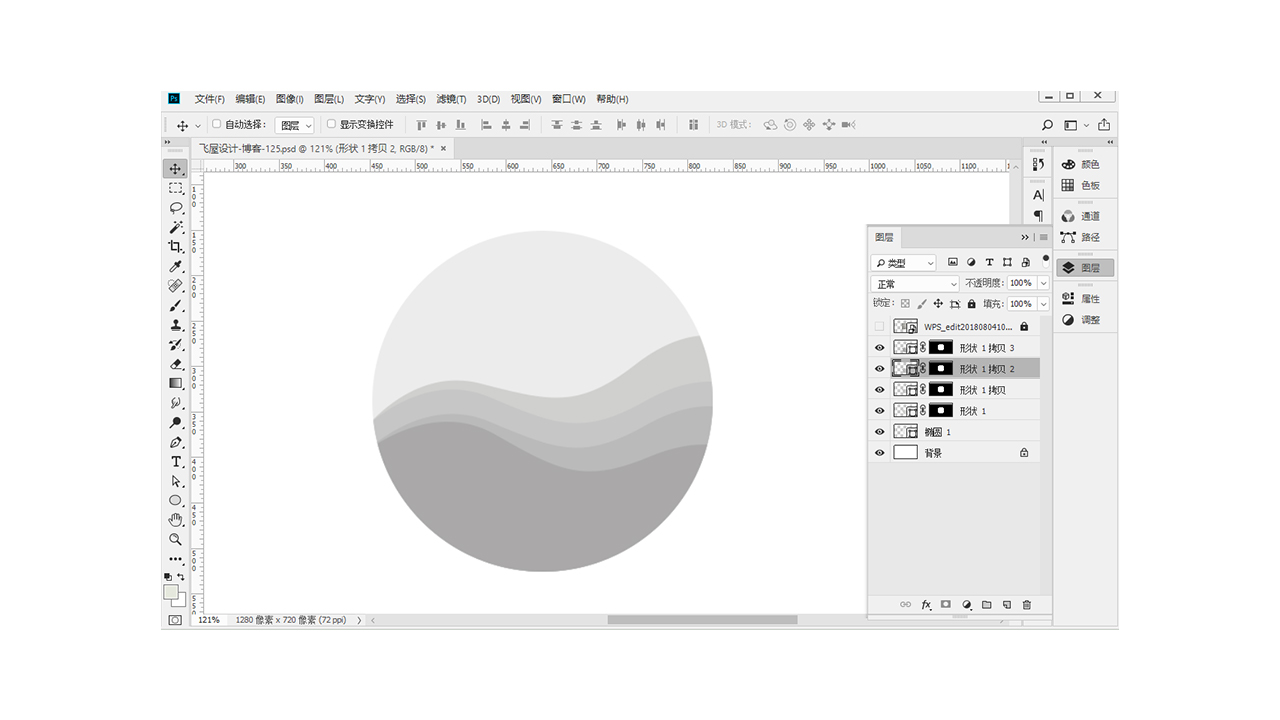Viewport: 1280px width, 720px height.
Task: Select the Horizontal Type tool
Action: coord(176,462)
